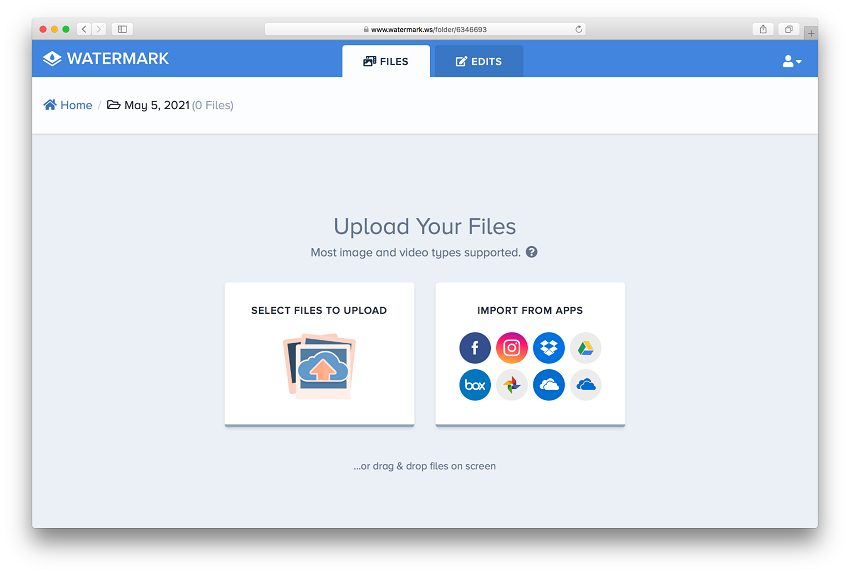The height and width of the screenshot is (574, 850).
Task: Click the Upload Your Files heading
Action: (424, 227)
